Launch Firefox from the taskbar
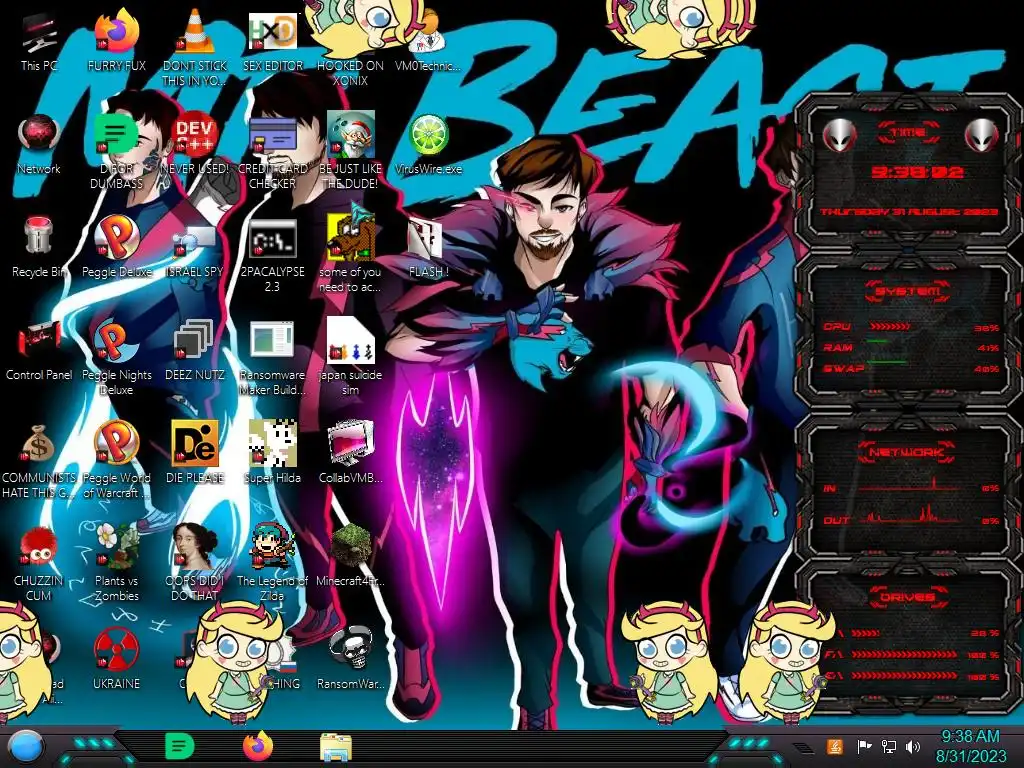 (258, 746)
